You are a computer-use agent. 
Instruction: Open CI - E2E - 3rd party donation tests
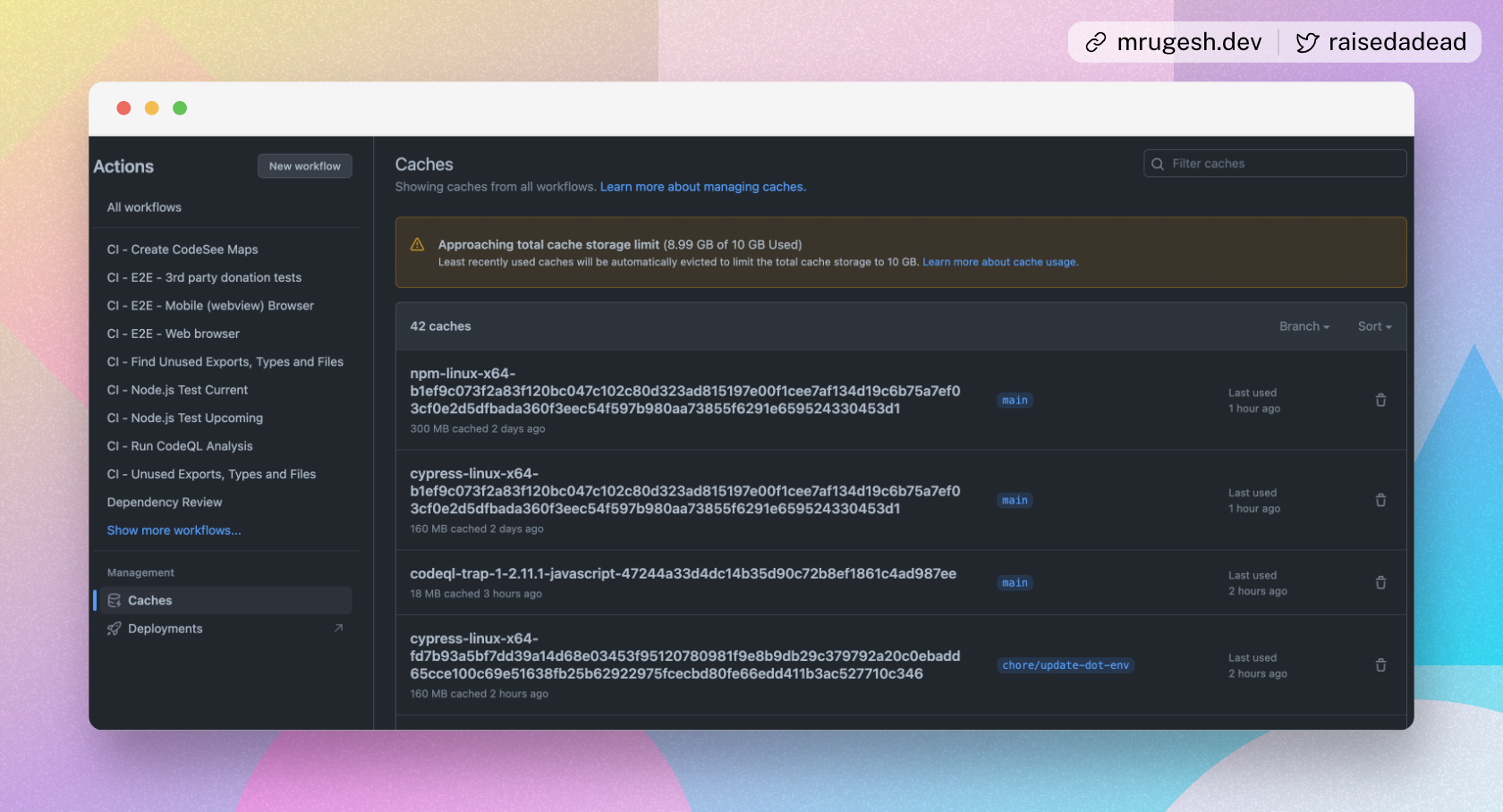coord(205,277)
